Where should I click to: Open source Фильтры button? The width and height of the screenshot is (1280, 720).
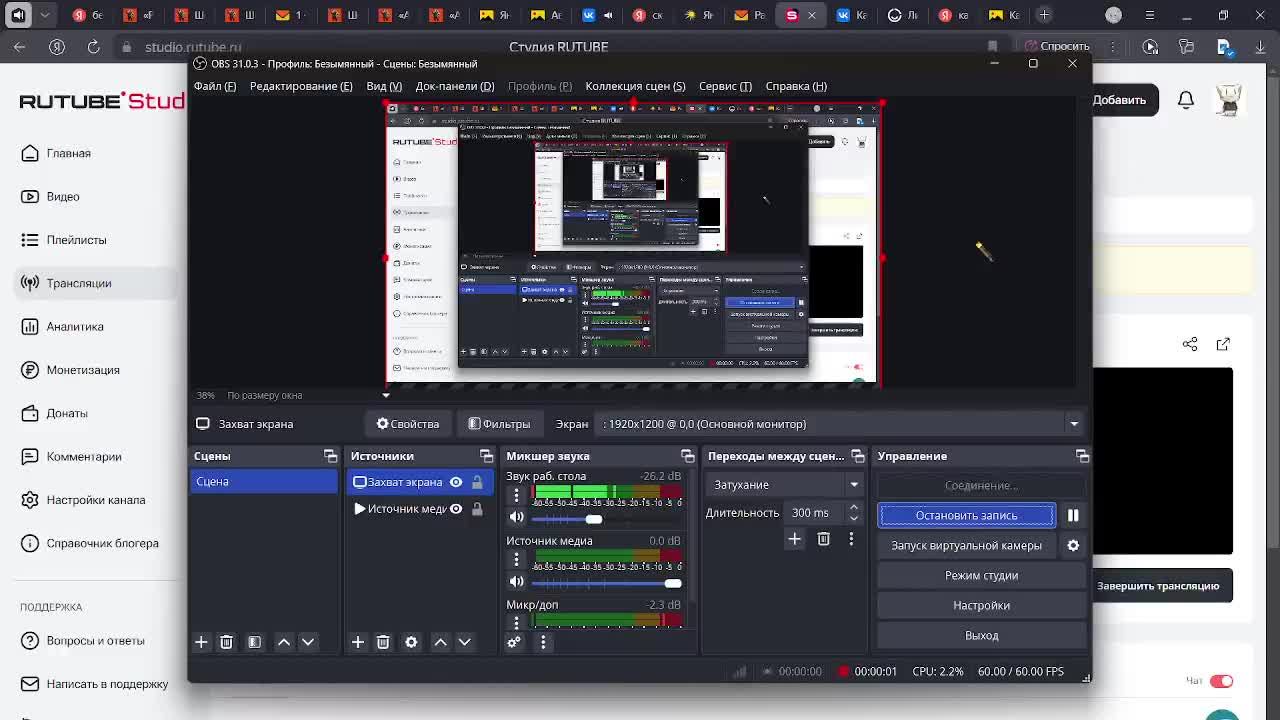499,424
